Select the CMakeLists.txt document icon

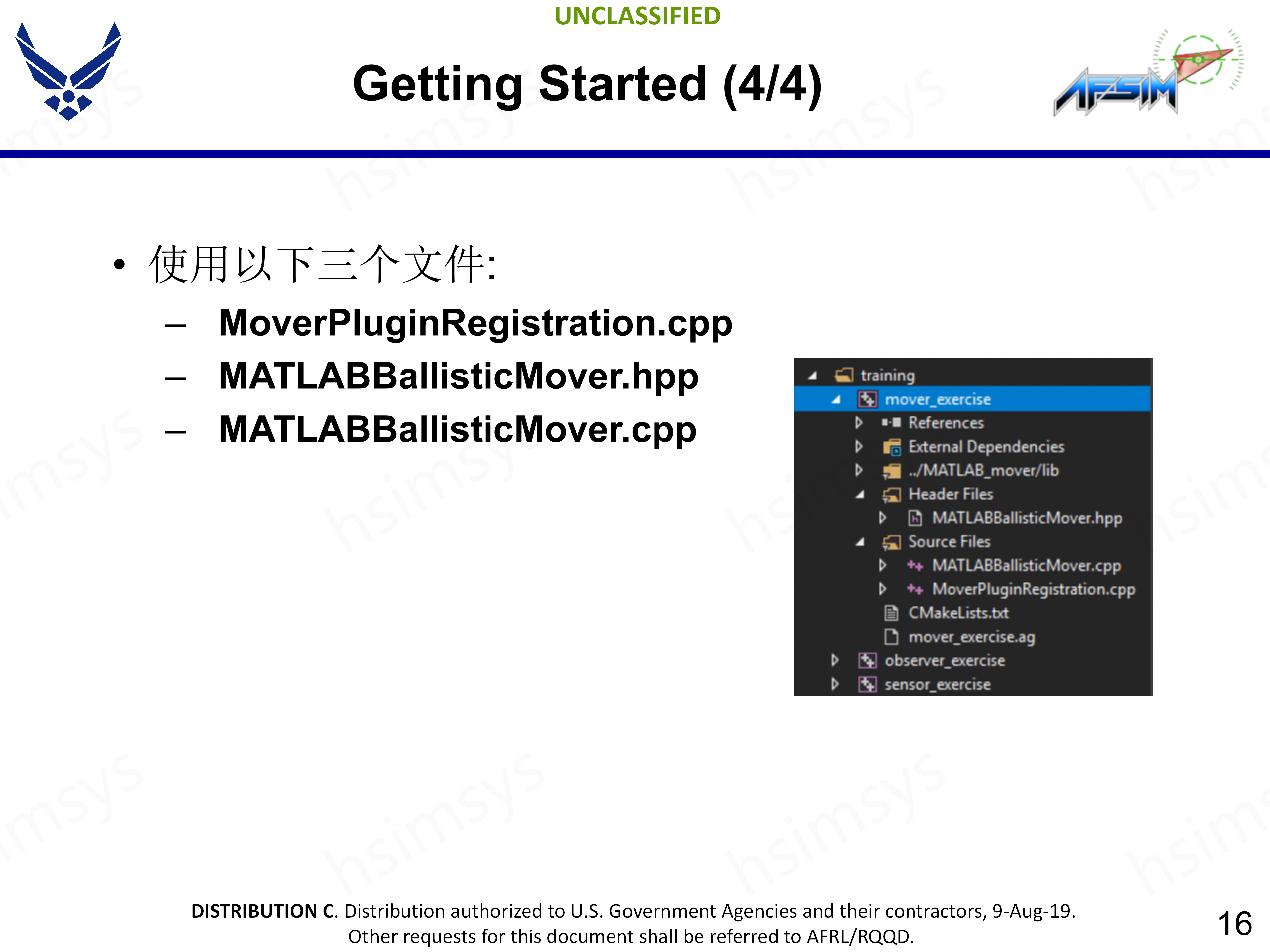pyautogui.click(x=892, y=613)
